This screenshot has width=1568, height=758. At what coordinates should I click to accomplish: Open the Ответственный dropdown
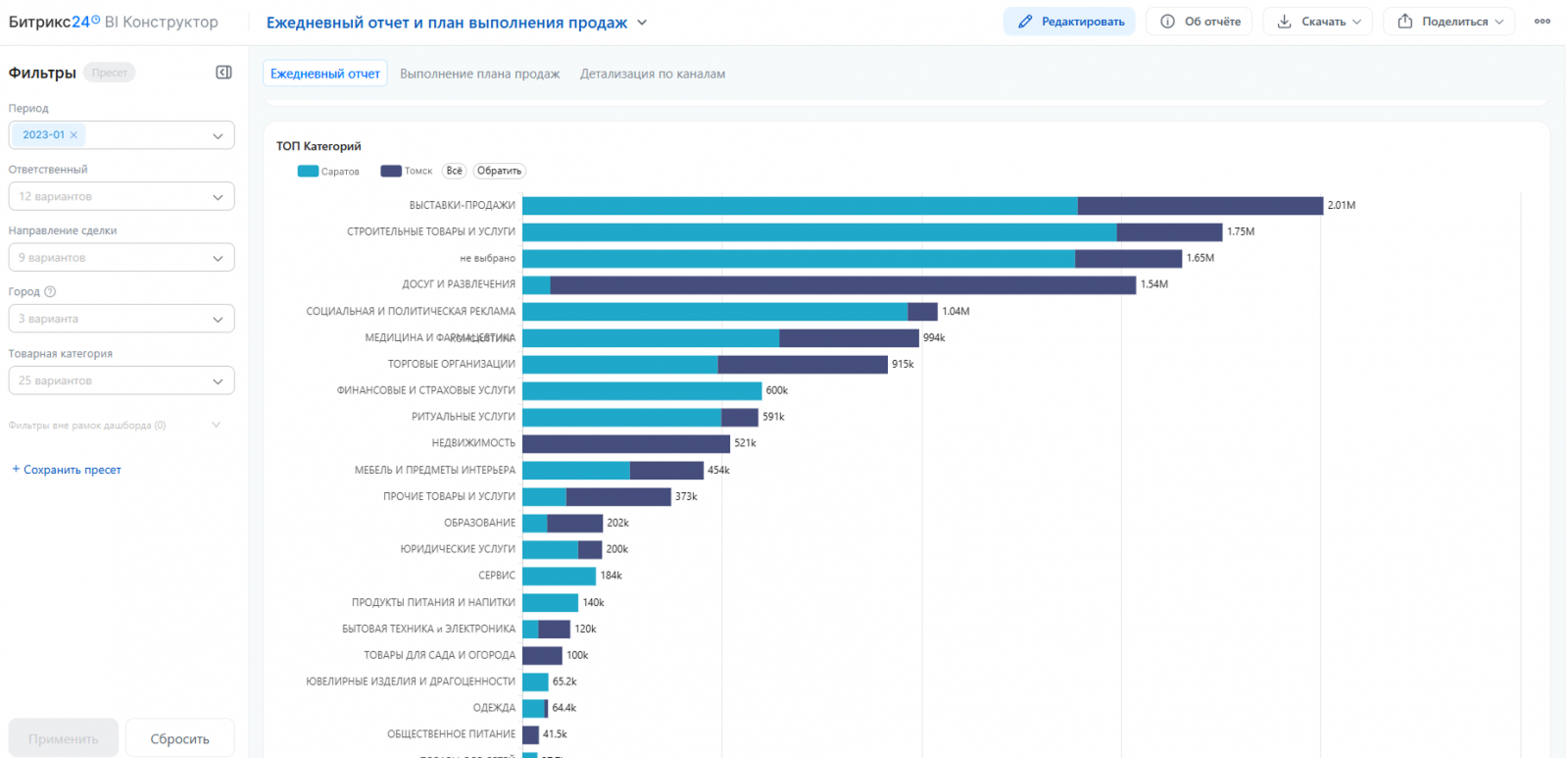(122, 196)
